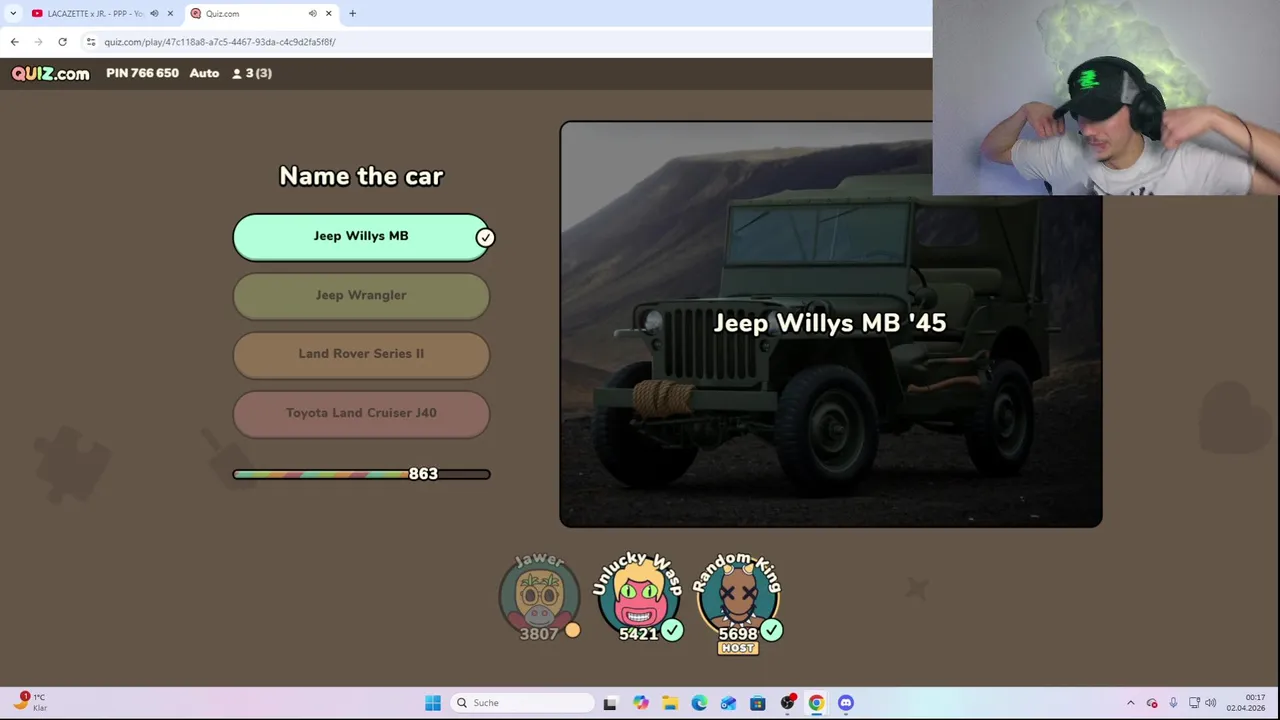The width and height of the screenshot is (1280, 720).
Task: Click the 863 points timer bar
Action: tap(361, 474)
